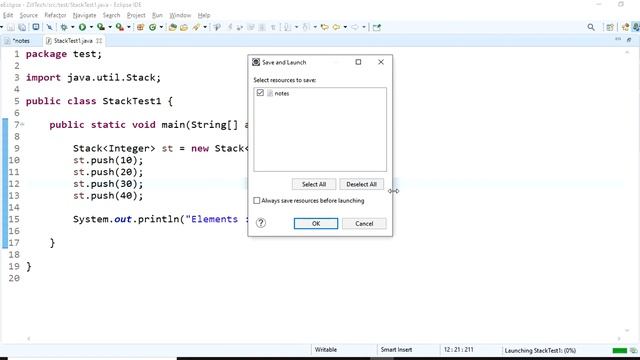Click the Previous Annotation icon
Image resolution: width=640 pixels, height=360 pixels.
[x=306, y=27]
